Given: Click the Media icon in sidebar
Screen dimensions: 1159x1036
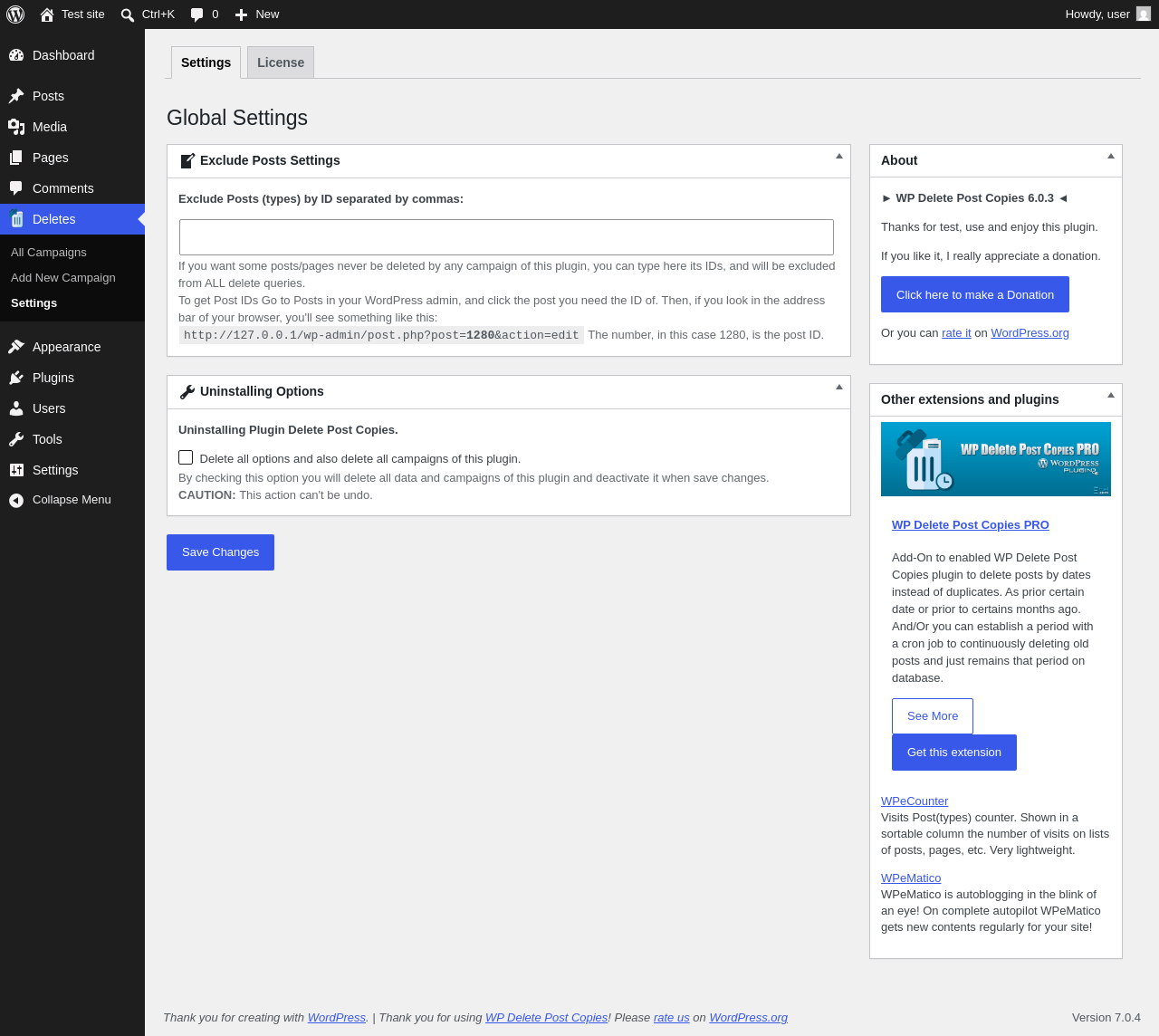Looking at the screenshot, I should coord(16,127).
